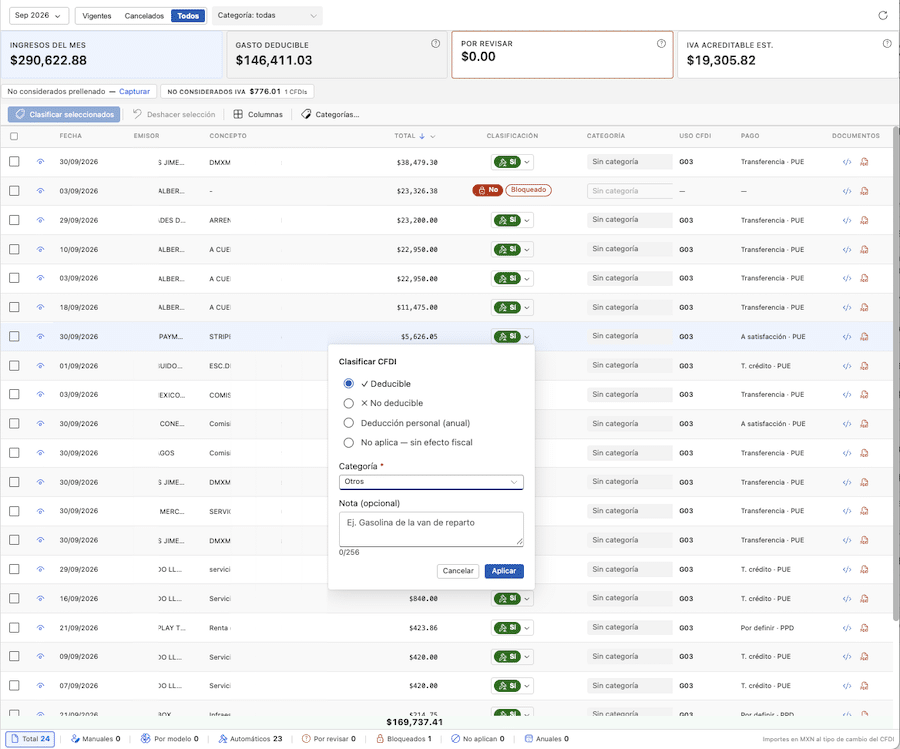Preview the 29/09/2026 $23,200.00 CFDI eye icon
Screen dimensions: 900x749
tap(40, 220)
